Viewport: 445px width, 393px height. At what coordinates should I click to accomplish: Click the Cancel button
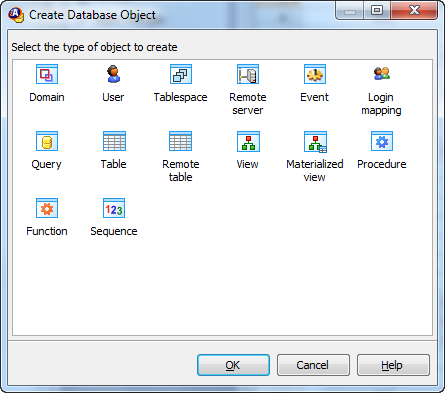[313, 365]
